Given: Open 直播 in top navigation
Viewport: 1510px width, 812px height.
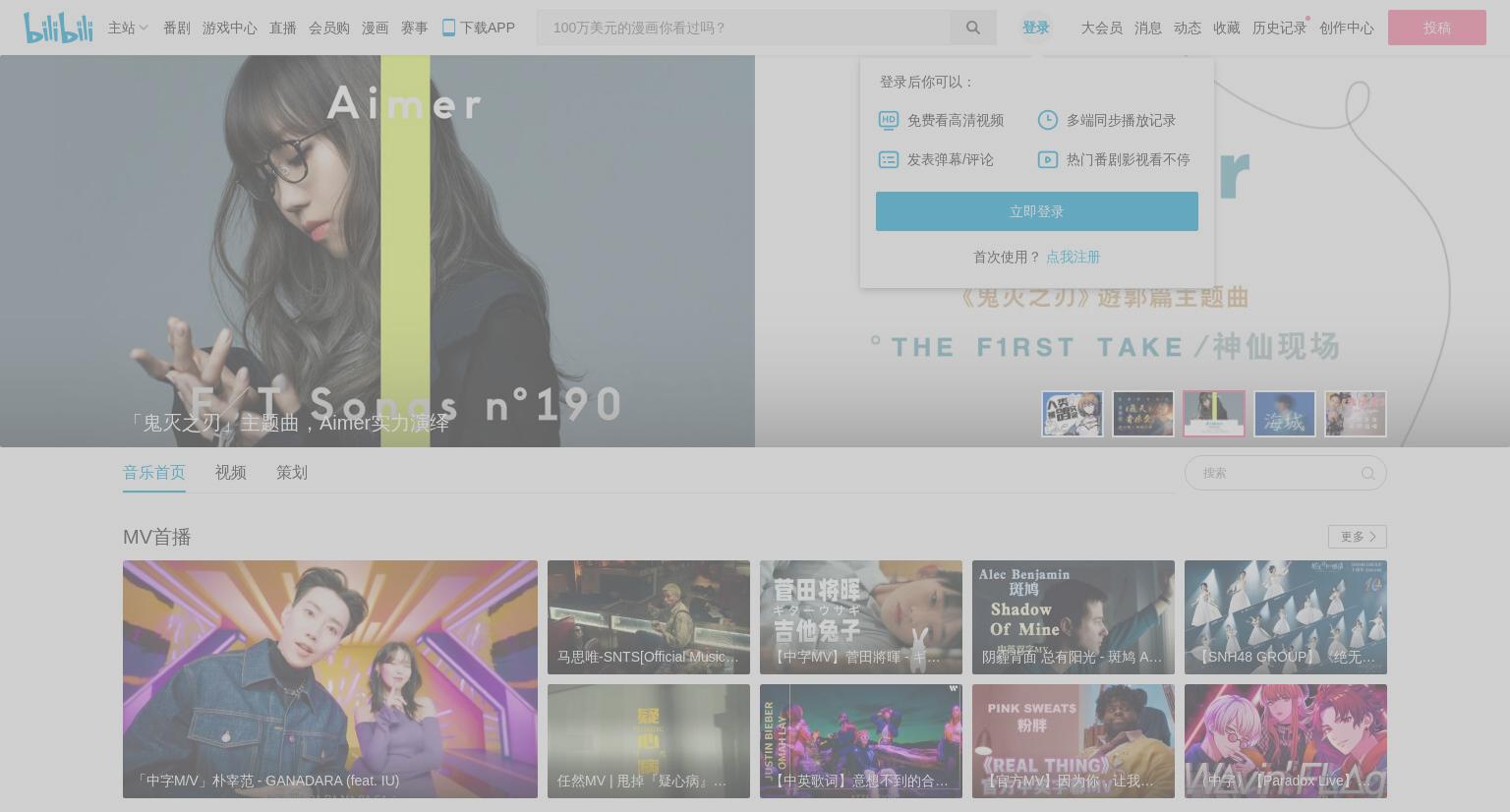Looking at the screenshot, I should pyautogui.click(x=283, y=28).
